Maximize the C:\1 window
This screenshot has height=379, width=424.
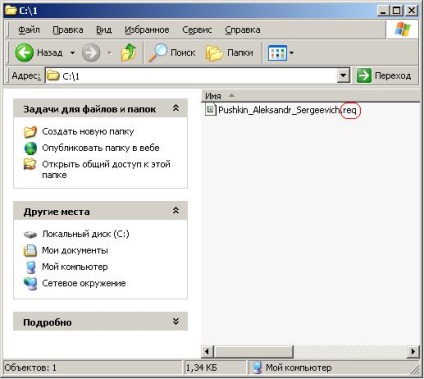click(396, 11)
